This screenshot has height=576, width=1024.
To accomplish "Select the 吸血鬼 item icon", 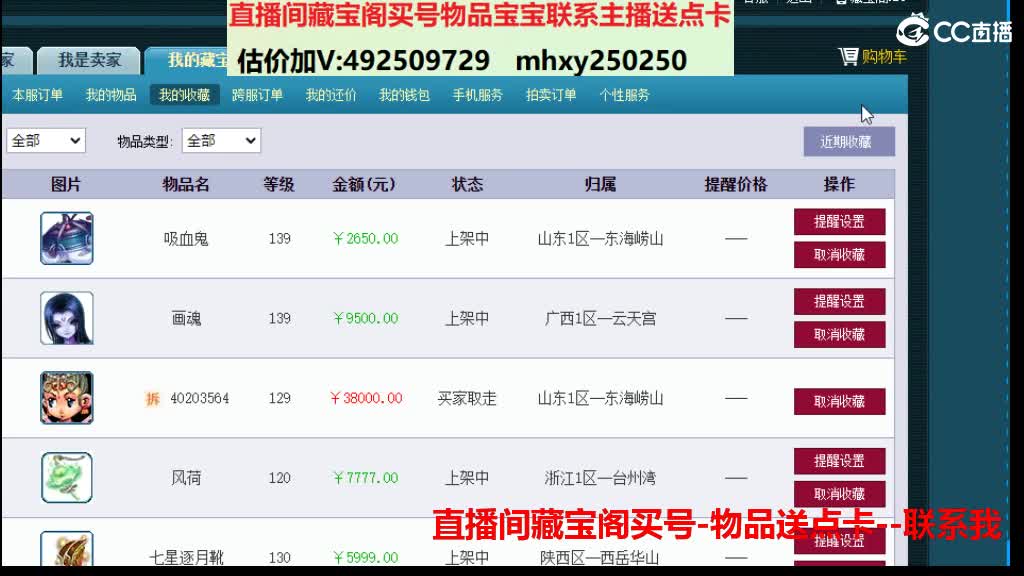I will pos(66,239).
